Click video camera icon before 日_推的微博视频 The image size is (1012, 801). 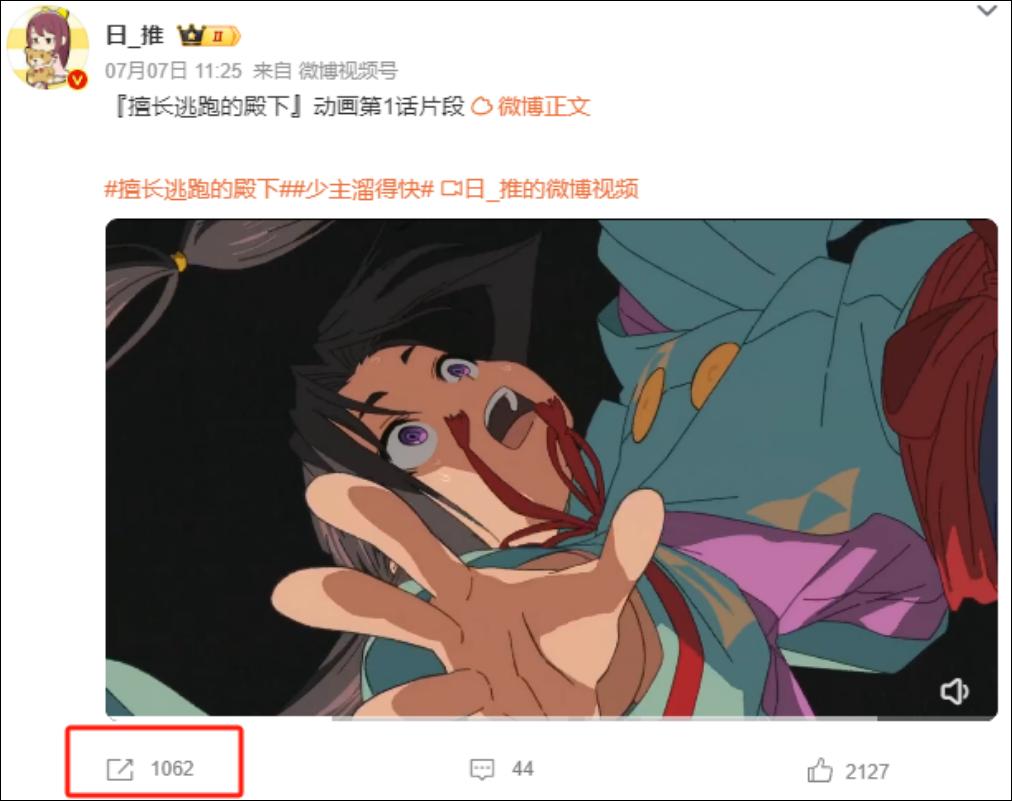click(451, 189)
